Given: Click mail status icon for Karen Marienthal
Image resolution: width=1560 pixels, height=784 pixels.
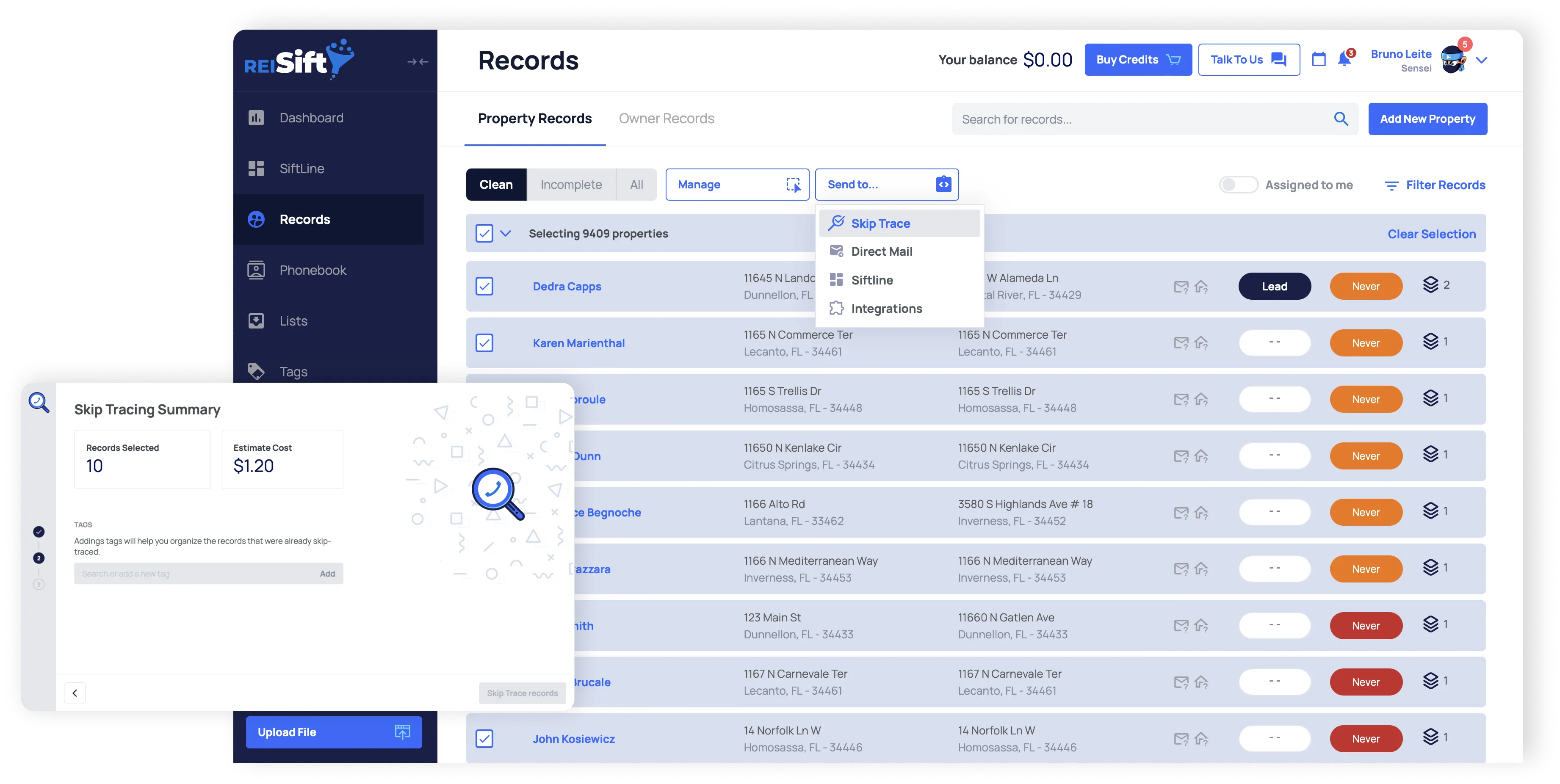Looking at the screenshot, I should click(x=1180, y=343).
